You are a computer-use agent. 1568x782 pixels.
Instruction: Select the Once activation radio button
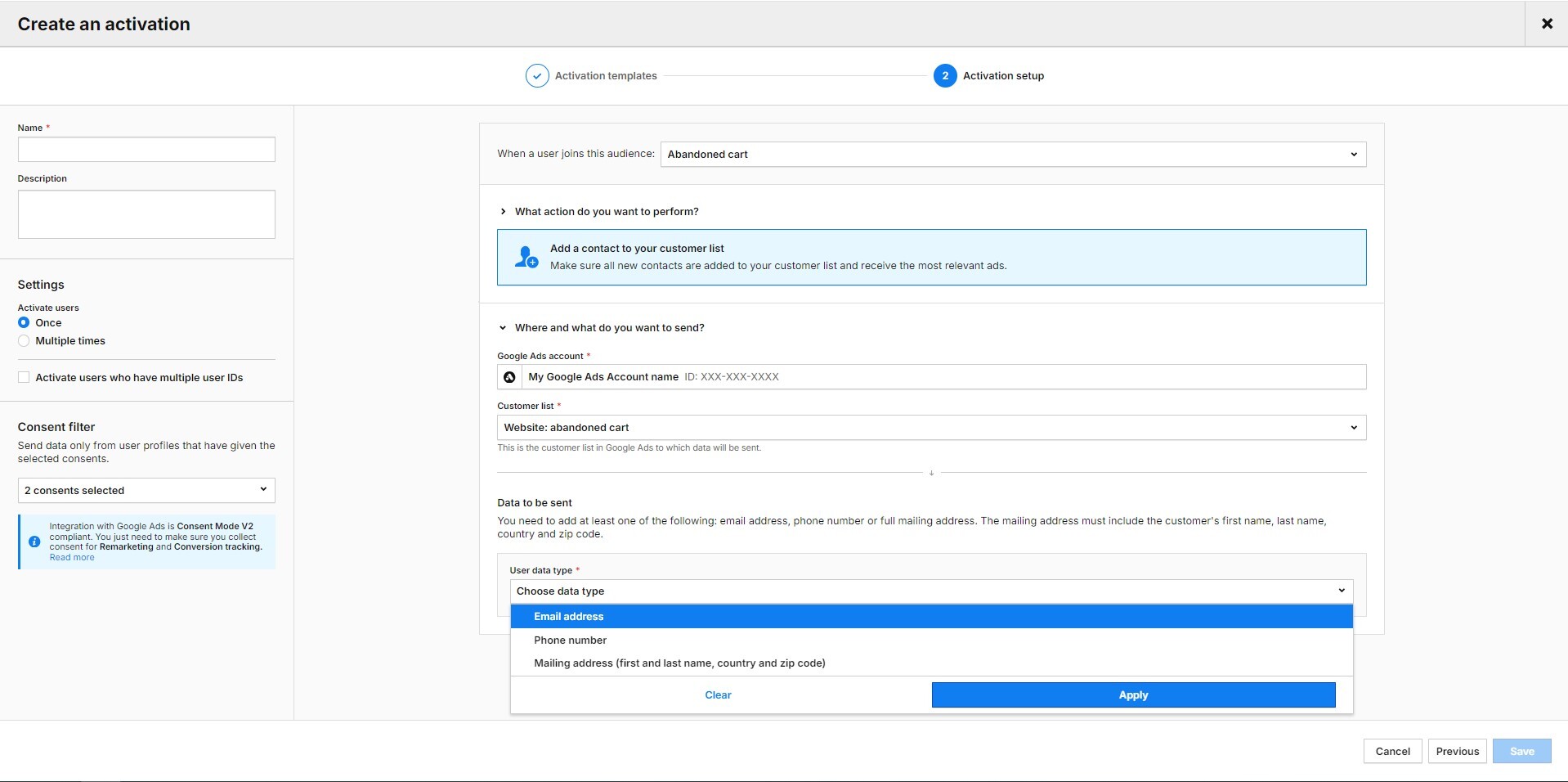[24, 322]
